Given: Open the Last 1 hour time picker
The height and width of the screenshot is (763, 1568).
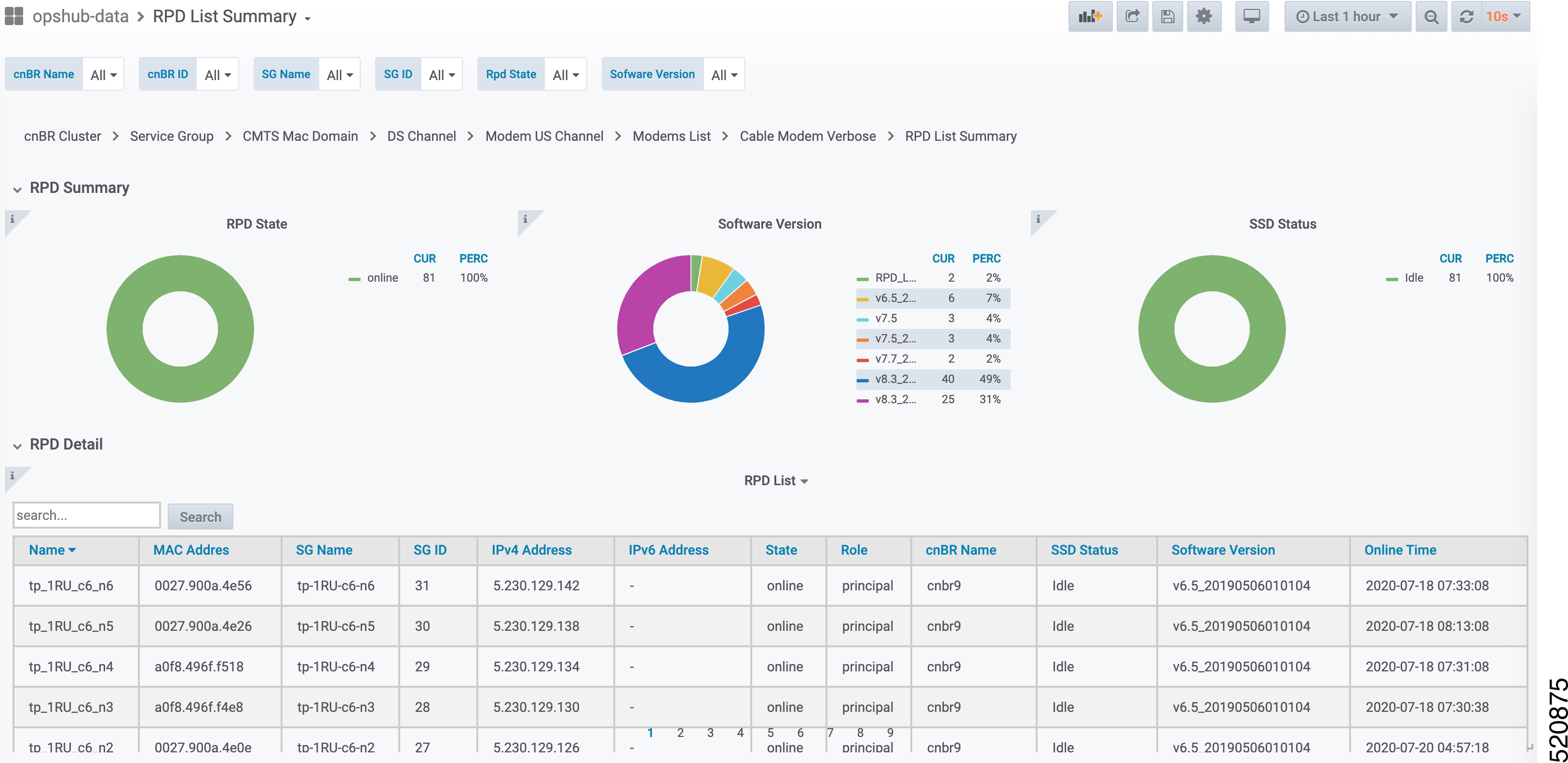Looking at the screenshot, I should (1347, 16).
